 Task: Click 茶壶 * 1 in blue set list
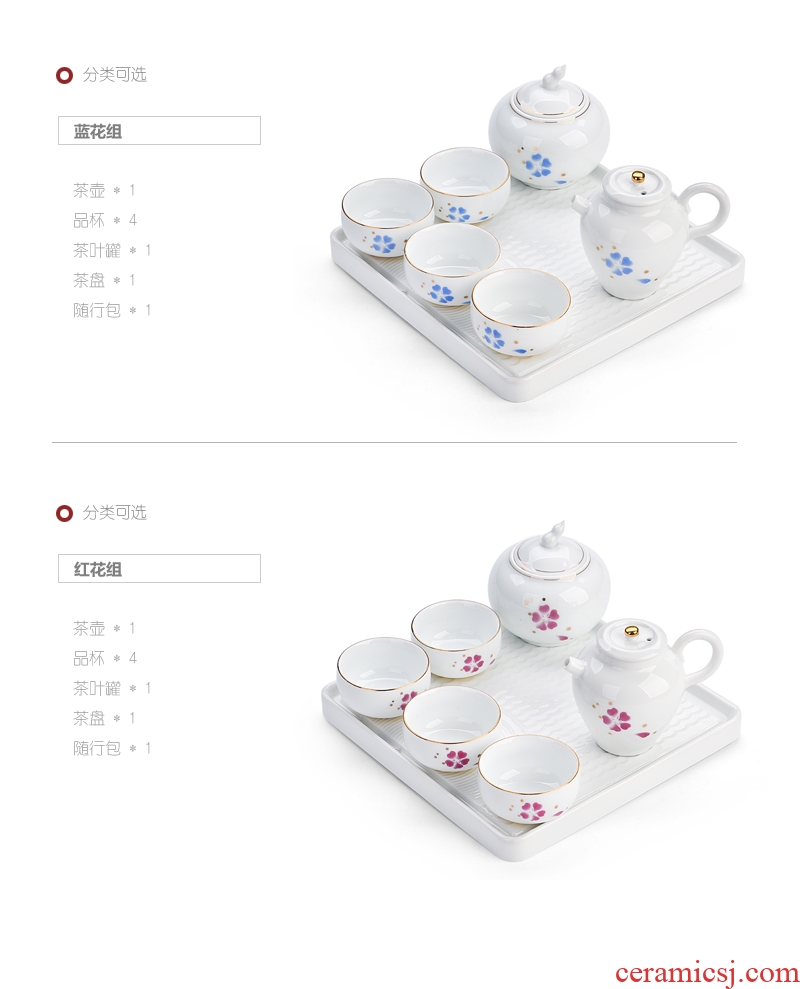pos(104,190)
